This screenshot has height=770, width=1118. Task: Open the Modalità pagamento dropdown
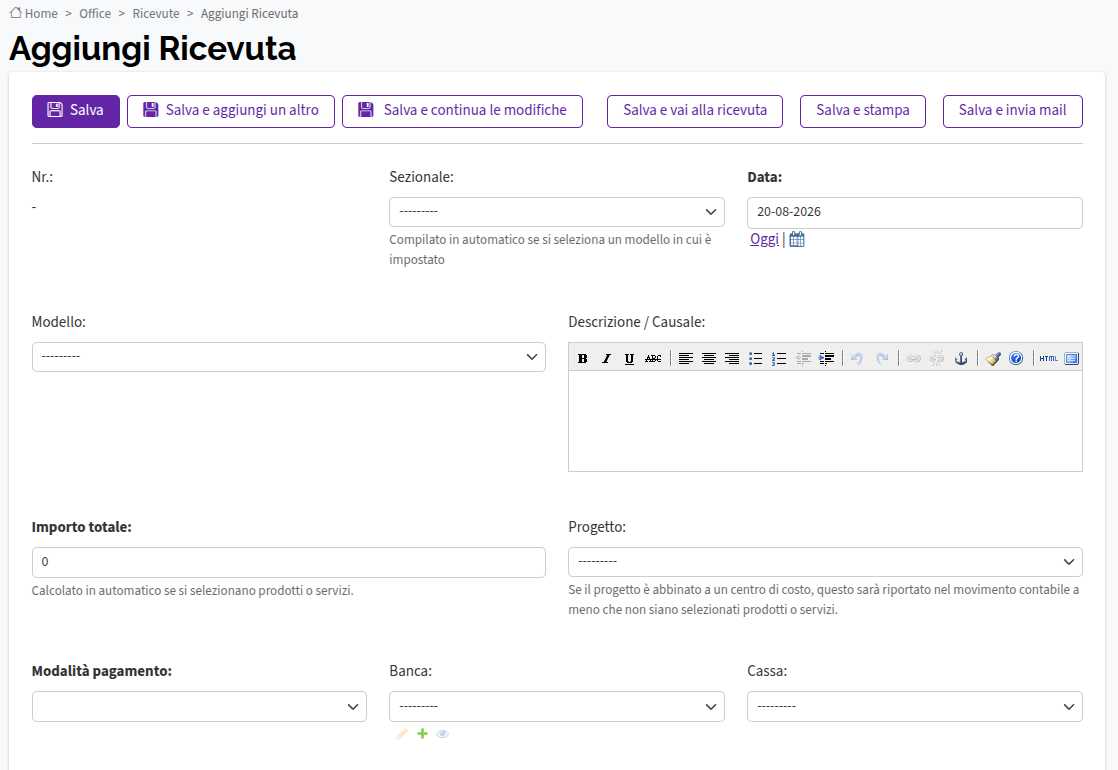click(200, 707)
